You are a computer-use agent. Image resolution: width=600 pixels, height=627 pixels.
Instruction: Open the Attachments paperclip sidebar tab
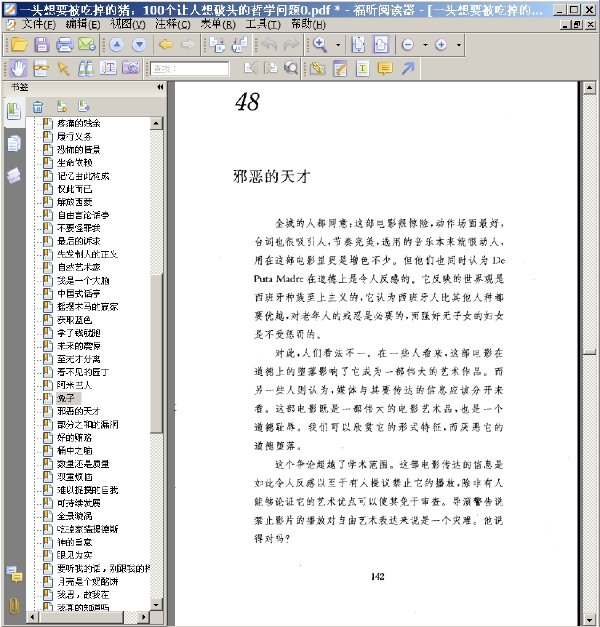coord(14,606)
